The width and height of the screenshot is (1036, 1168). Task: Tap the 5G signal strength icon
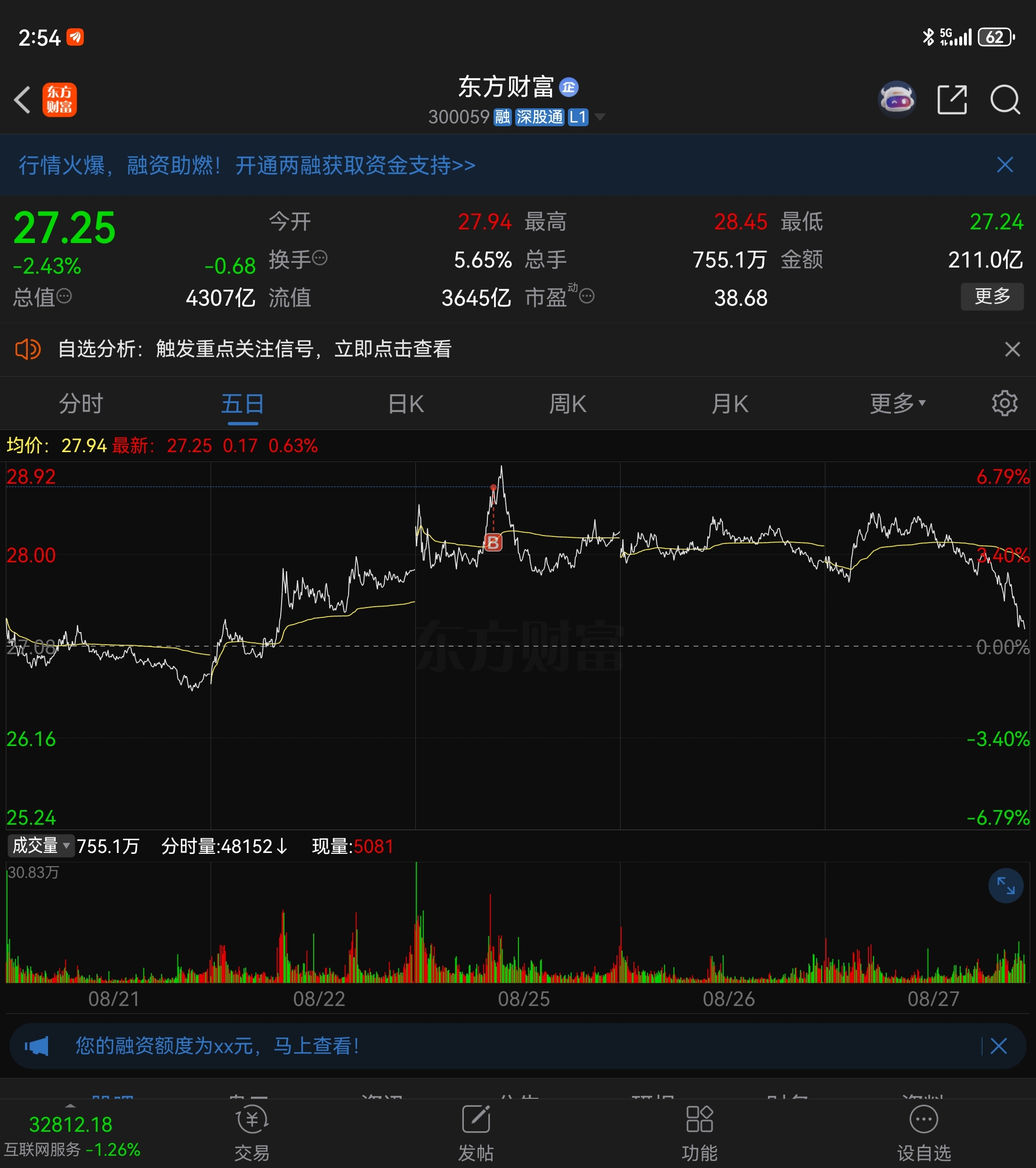point(955,37)
